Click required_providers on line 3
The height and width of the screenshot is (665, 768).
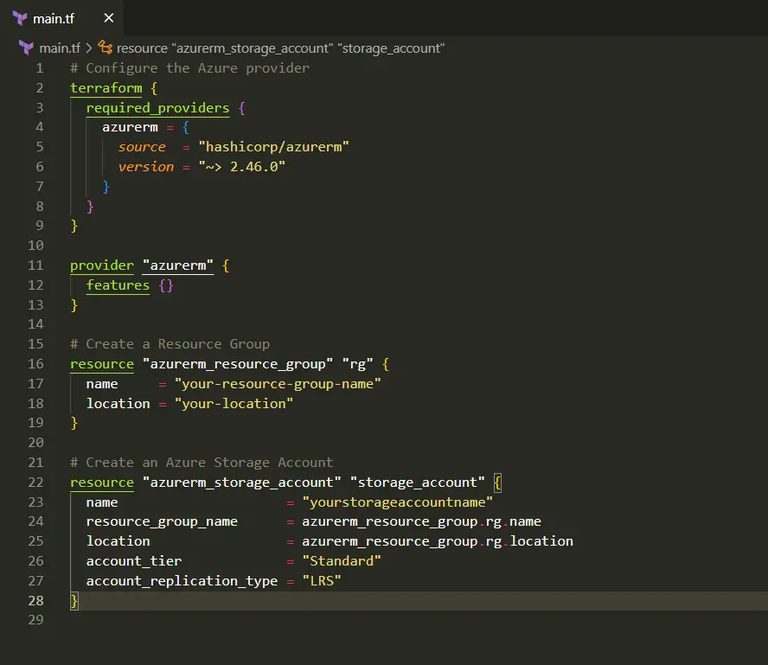tap(157, 108)
